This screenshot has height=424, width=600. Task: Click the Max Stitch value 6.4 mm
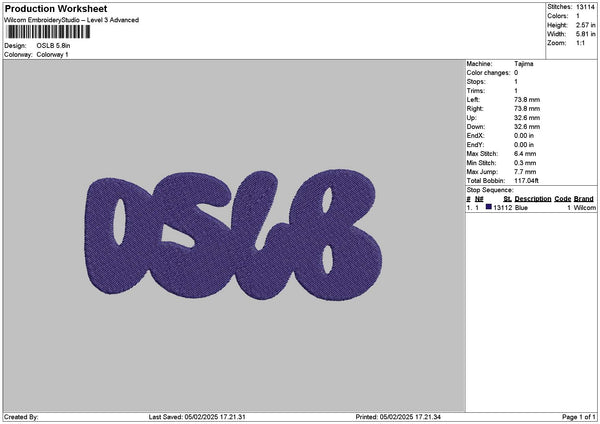pyautogui.click(x=525, y=154)
